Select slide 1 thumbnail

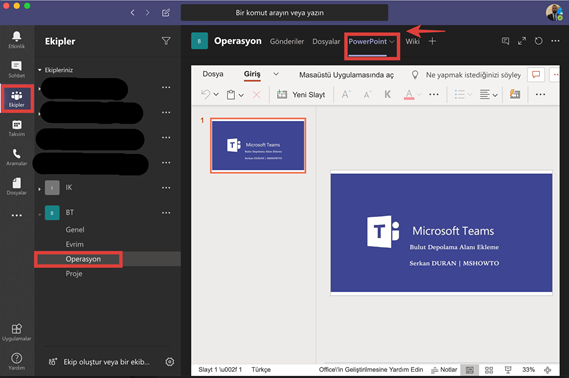[258, 145]
